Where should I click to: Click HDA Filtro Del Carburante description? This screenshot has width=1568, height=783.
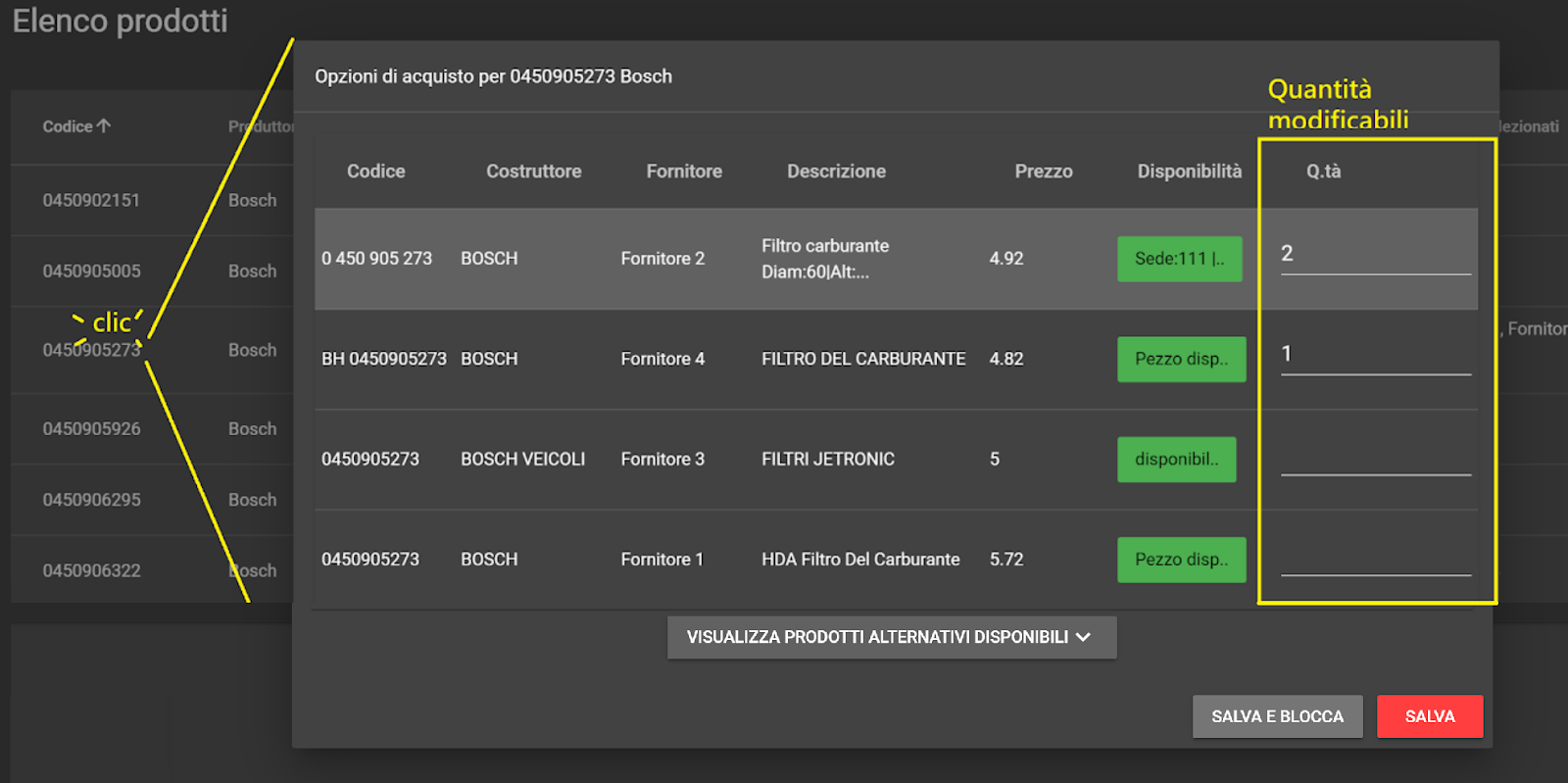pyautogui.click(x=860, y=560)
